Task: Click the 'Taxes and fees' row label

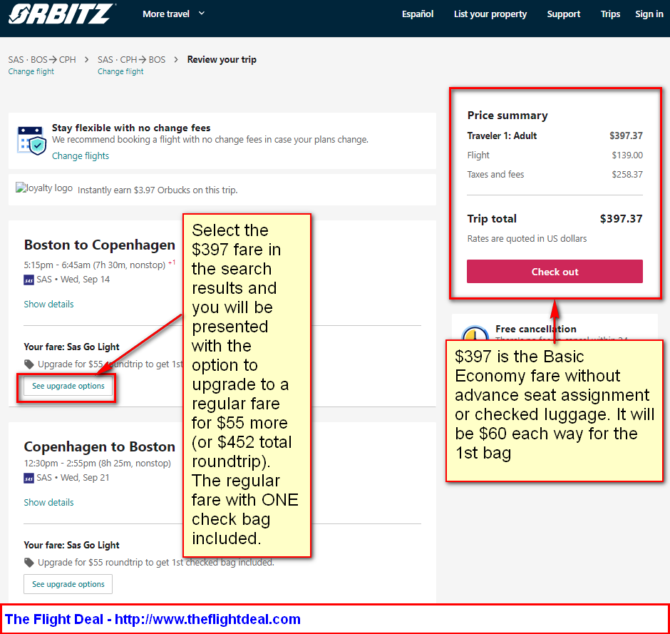Action: (x=495, y=174)
